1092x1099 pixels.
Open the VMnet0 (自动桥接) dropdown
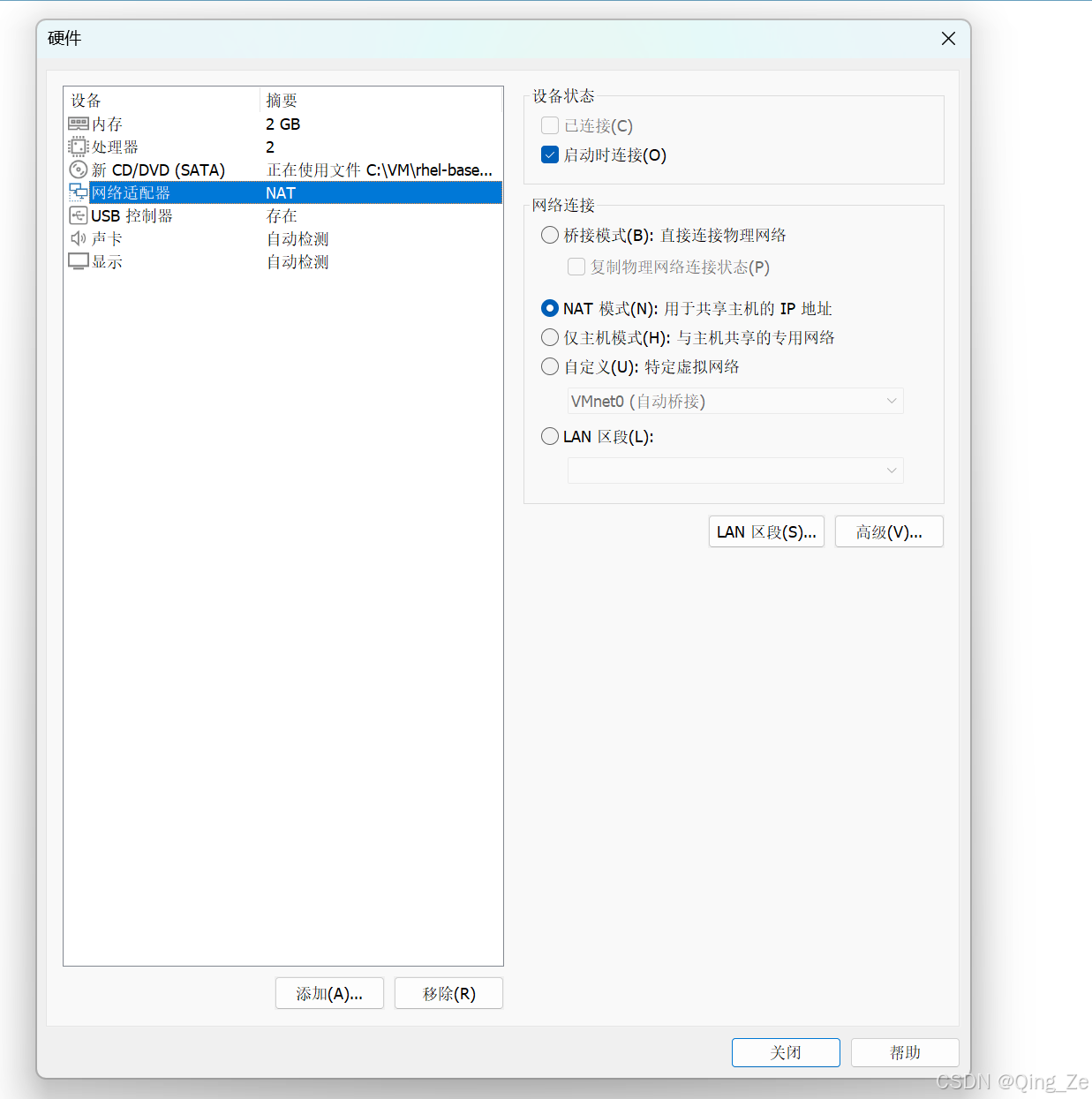point(735,401)
